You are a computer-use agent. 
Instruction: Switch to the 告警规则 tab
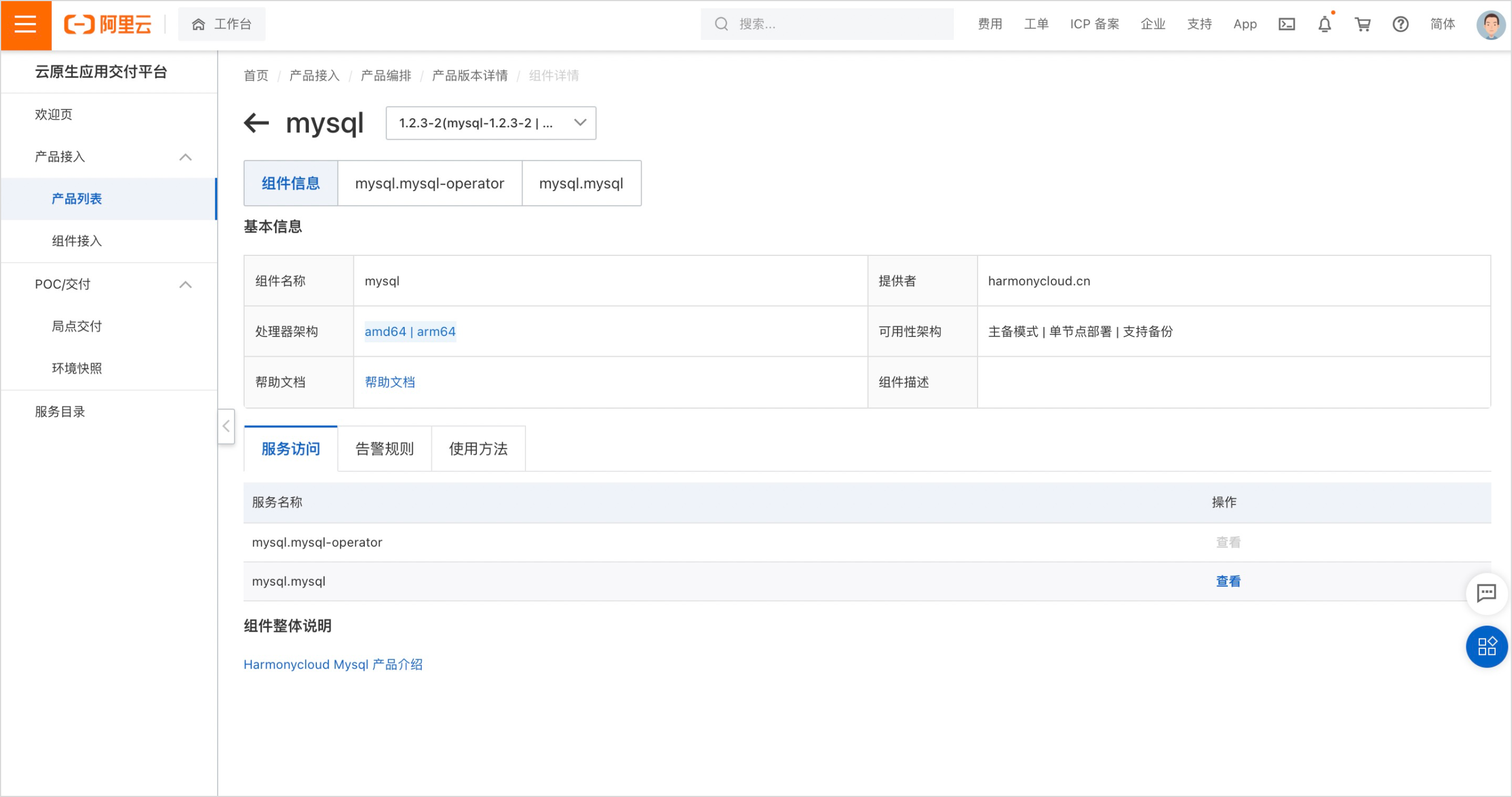coord(384,449)
